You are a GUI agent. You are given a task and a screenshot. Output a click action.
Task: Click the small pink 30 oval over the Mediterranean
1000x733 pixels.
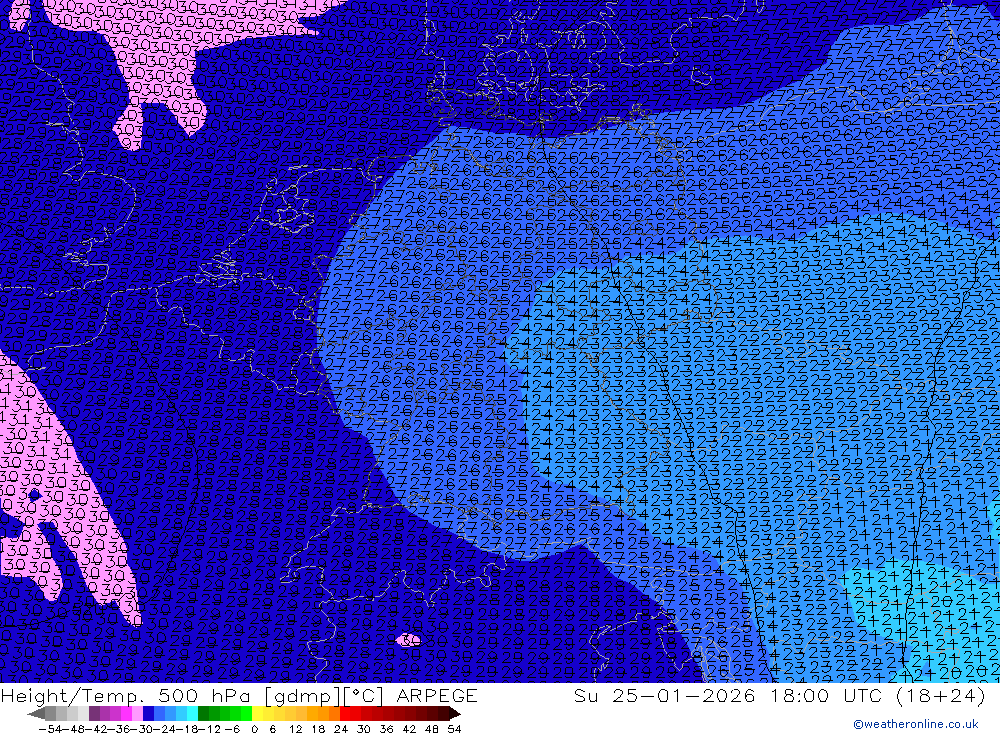pyautogui.click(x=409, y=640)
